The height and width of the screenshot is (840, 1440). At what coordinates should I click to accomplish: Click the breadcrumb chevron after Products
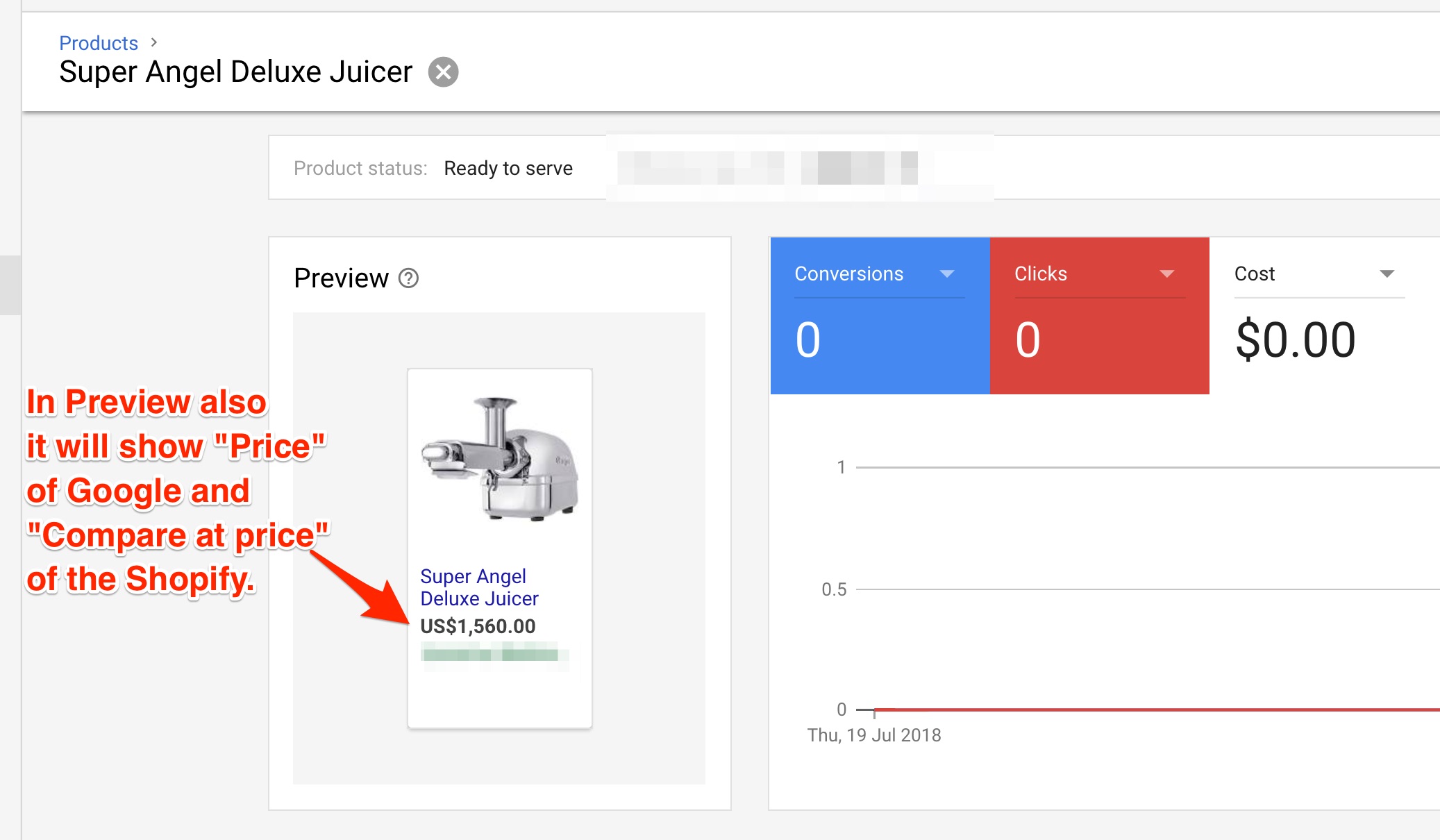point(154,42)
